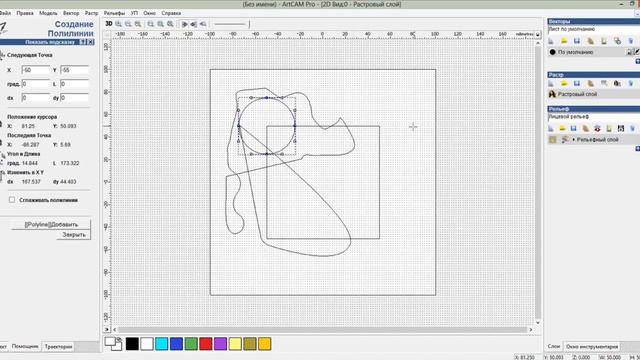640x360 pixels.
Task: Open the Модель menu
Action: coord(48,13)
